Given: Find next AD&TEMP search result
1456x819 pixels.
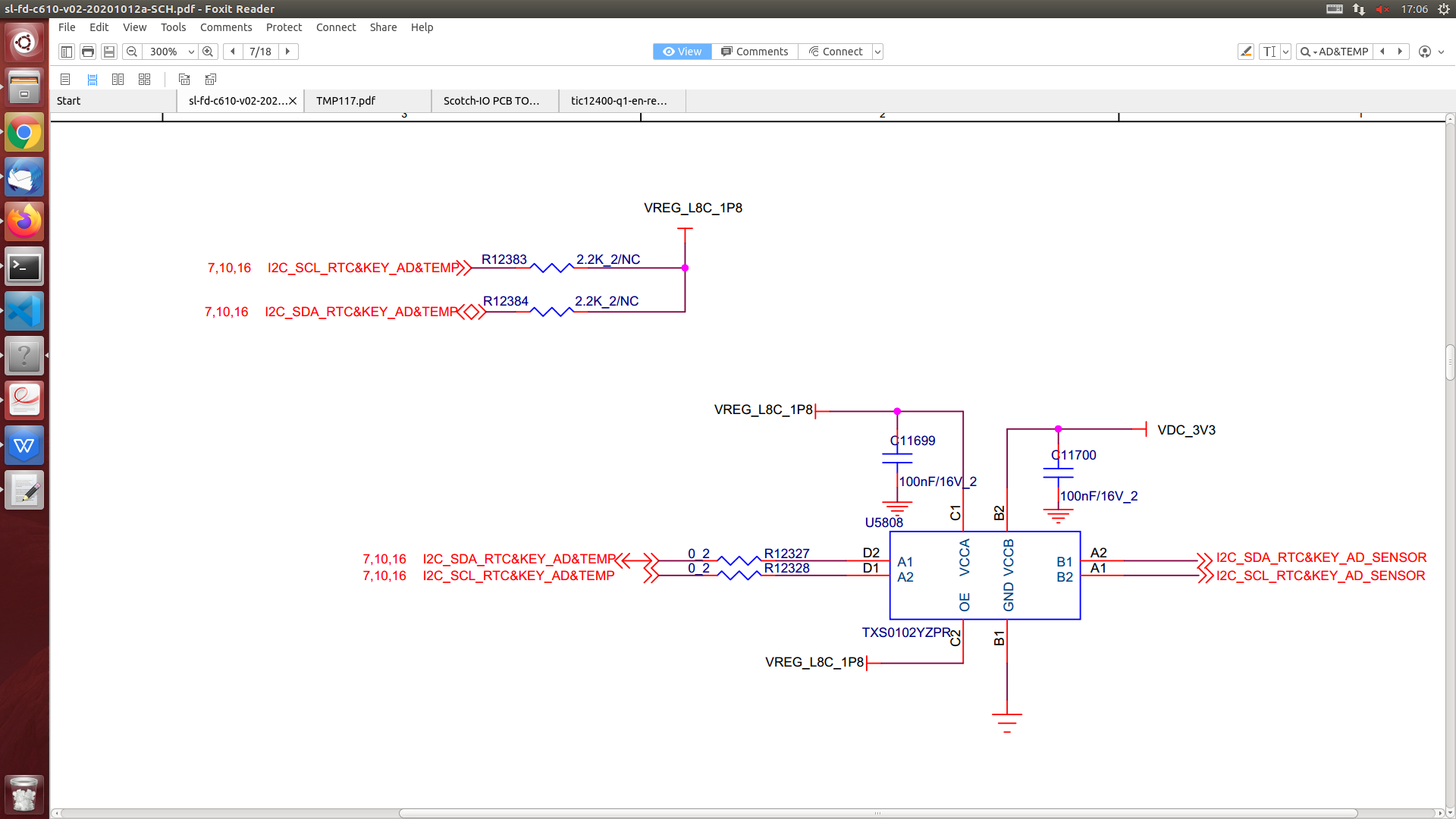Looking at the screenshot, I should [1400, 52].
